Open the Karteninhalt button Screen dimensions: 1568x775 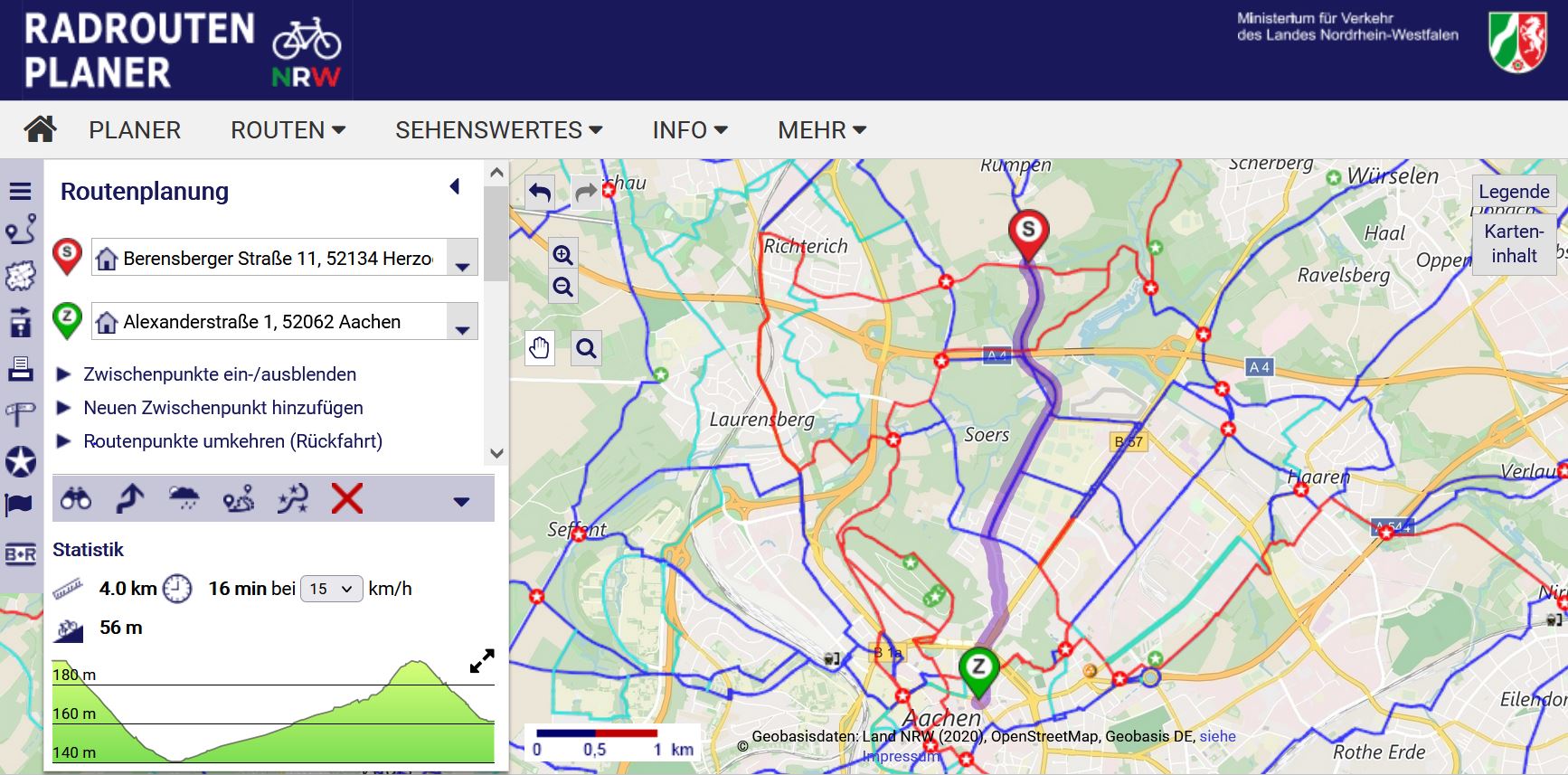[1514, 243]
